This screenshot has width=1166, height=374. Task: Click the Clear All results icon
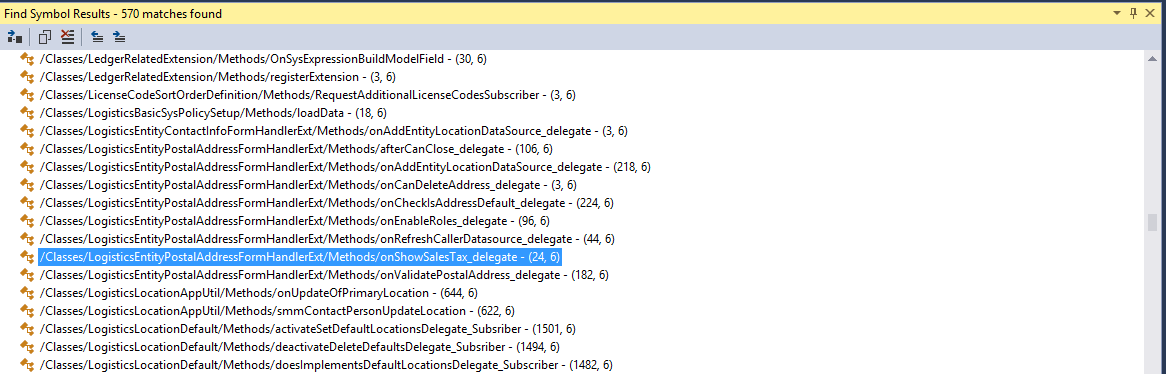tap(68, 36)
